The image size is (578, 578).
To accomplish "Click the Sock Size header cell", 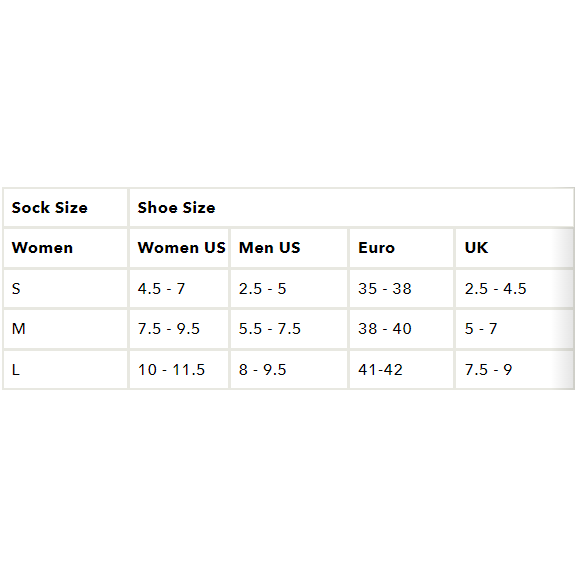I will pyautogui.click(x=65, y=208).
